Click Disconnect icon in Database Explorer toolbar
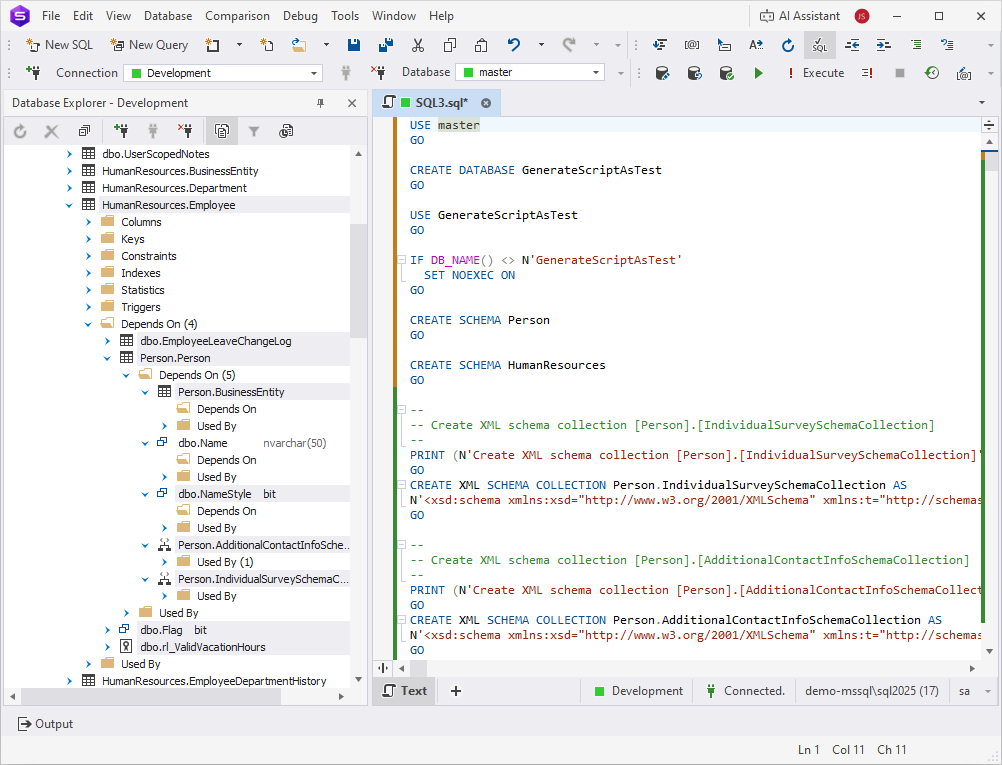Screen dimensions: 1002x765 point(185,131)
